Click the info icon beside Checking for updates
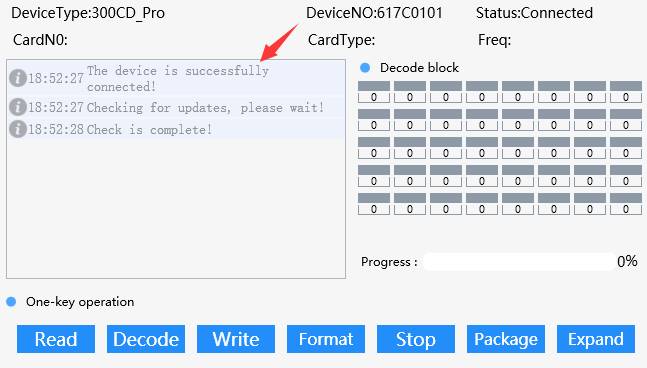 point(18,107)
